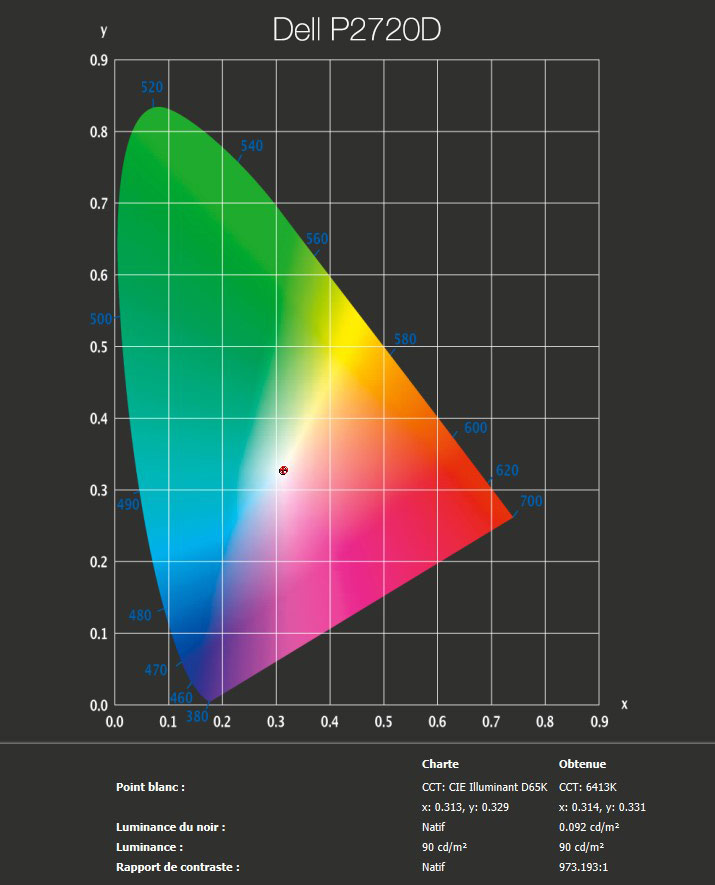Select the 540 wavelength label
Viewport: 715px width, 885px height.
coord(251,146)
